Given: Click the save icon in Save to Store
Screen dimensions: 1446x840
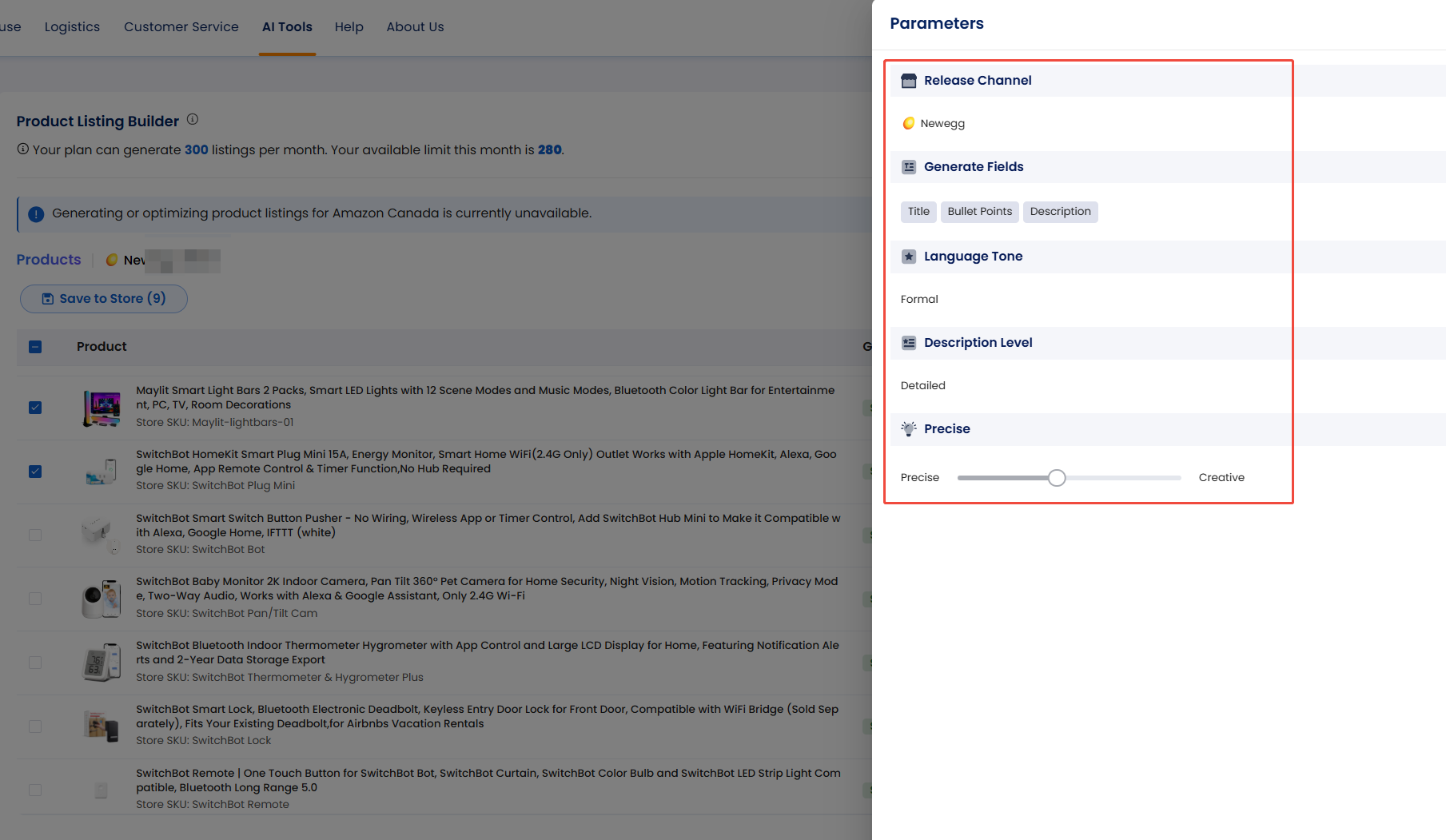Looking at the screenshot, I should click(48, 299).
